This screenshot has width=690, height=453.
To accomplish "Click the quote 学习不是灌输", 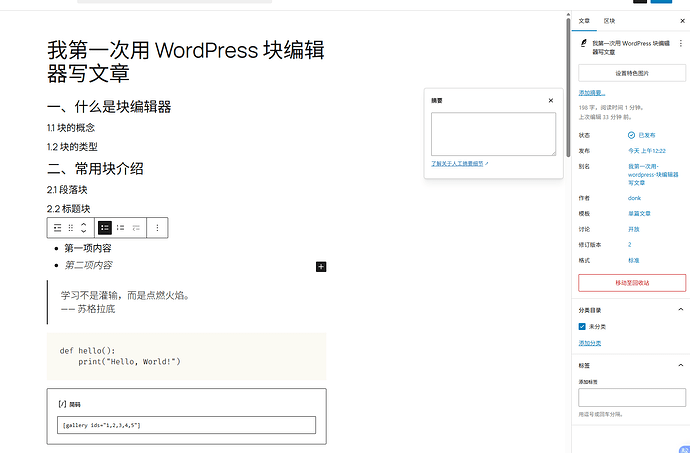I will click(x=127, y=295).
